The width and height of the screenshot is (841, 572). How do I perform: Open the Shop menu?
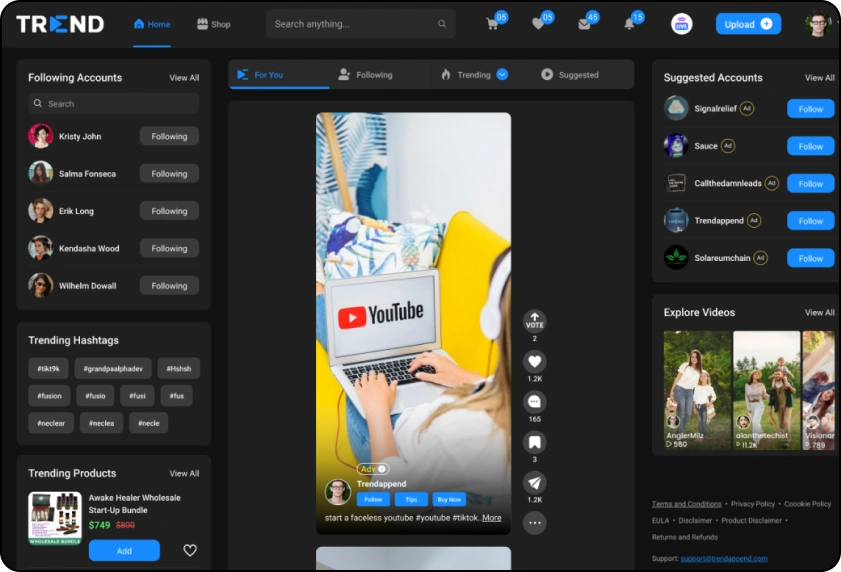213,24
